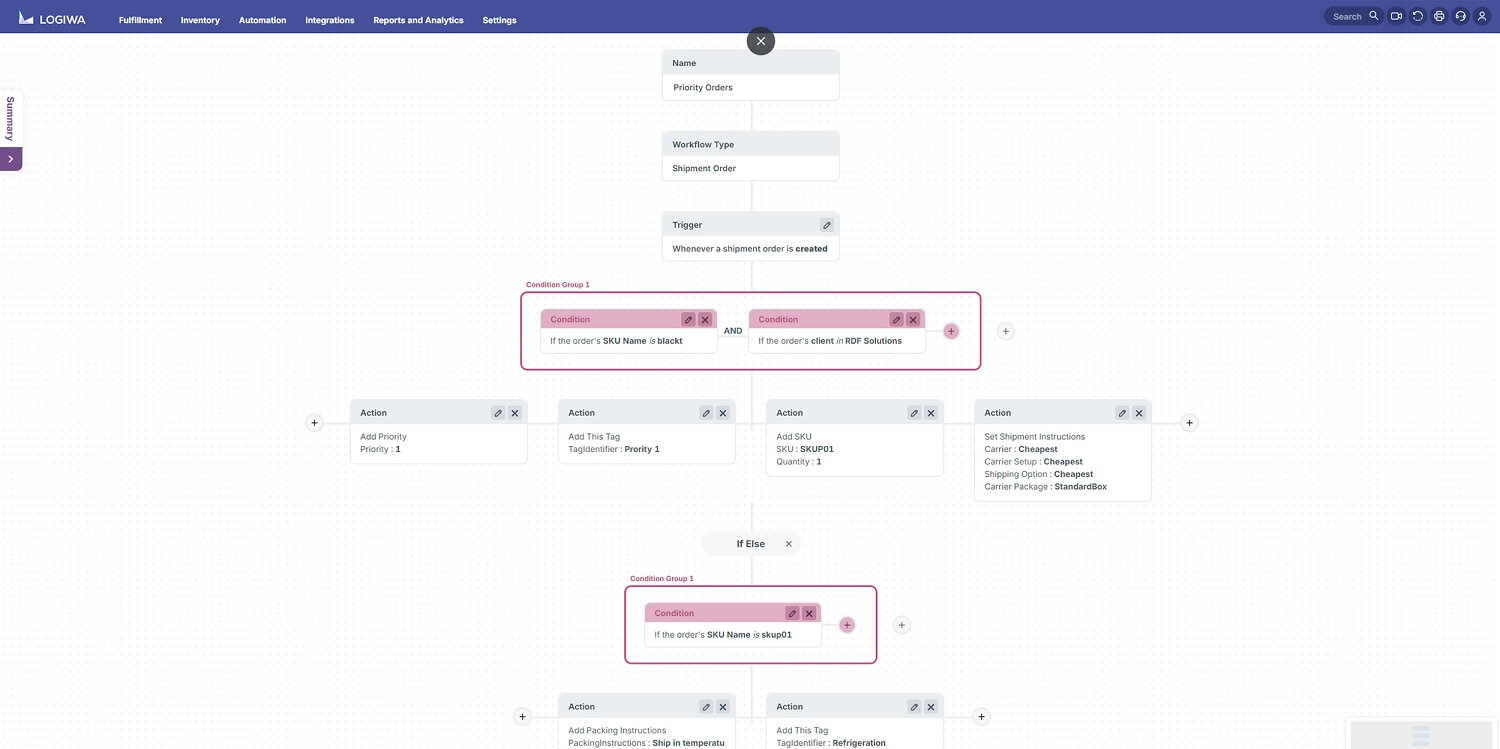The width and height of the screenshot is (1500, 749).
Task: Open the Automation menu
Action: pos(262,20)
